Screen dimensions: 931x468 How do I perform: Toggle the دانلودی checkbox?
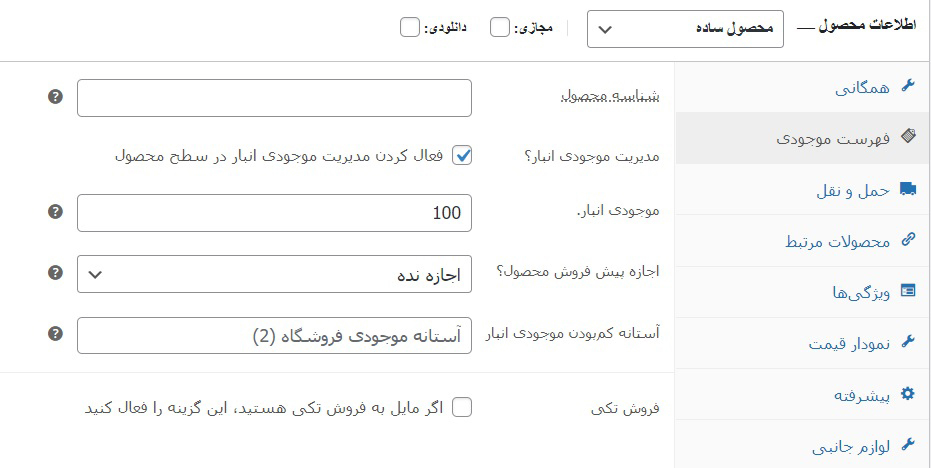[x=410, y=27]
